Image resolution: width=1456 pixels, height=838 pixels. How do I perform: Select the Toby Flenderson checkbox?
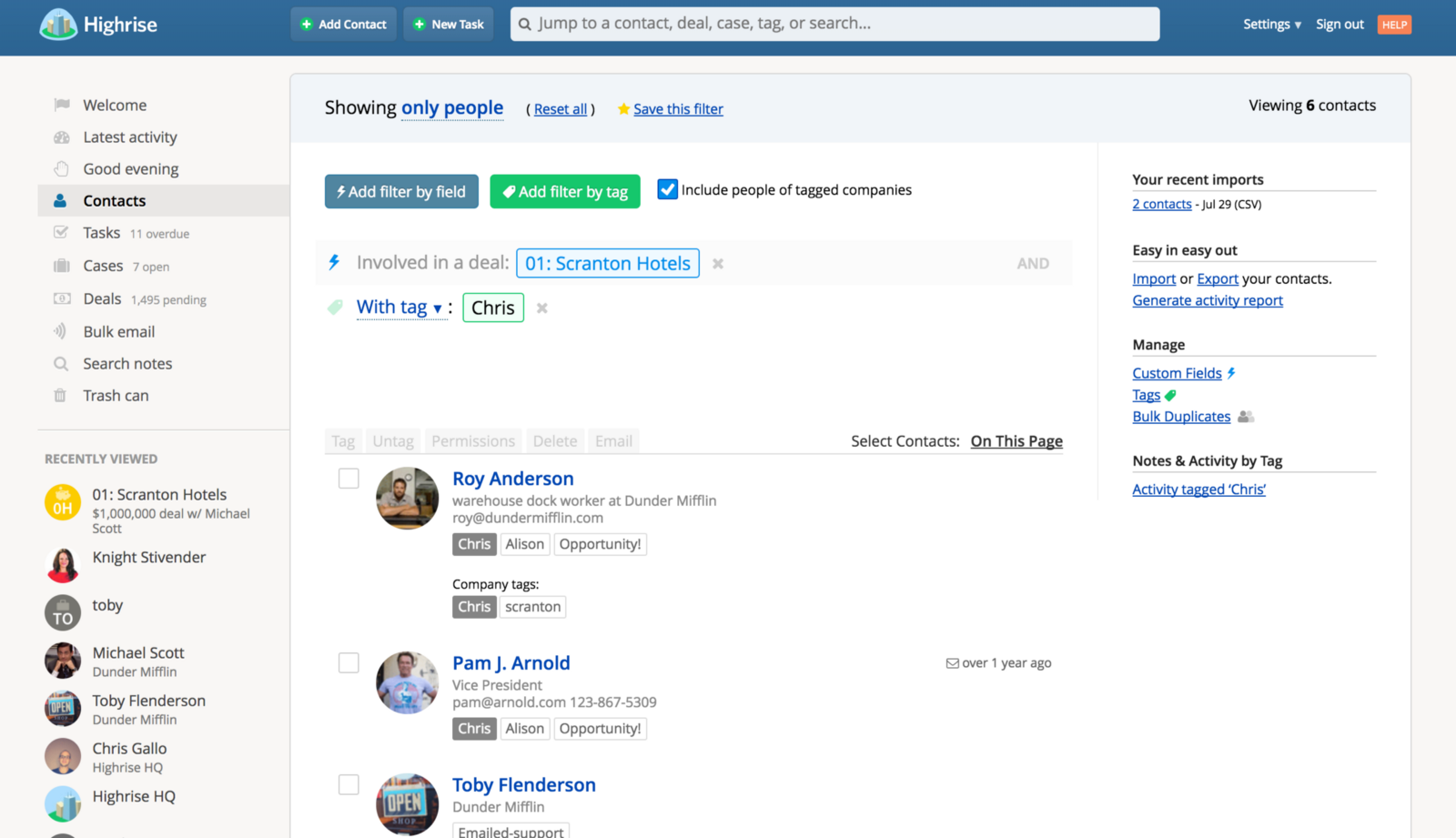[x=349, y=784]
